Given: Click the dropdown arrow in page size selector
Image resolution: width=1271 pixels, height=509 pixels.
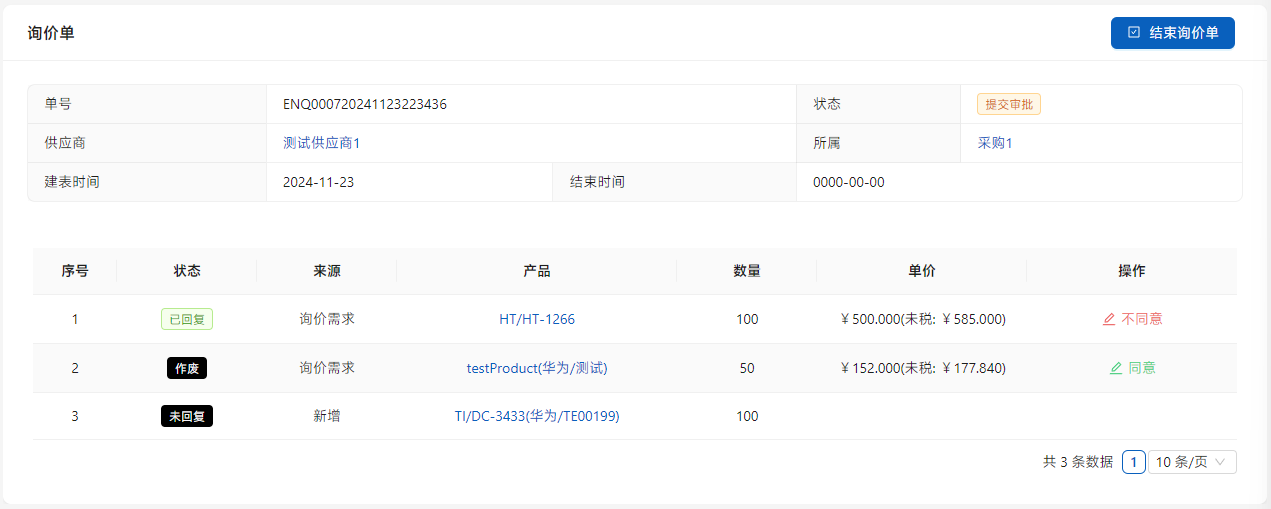Looking at the screenshot, I should [x=1220, y=462].
